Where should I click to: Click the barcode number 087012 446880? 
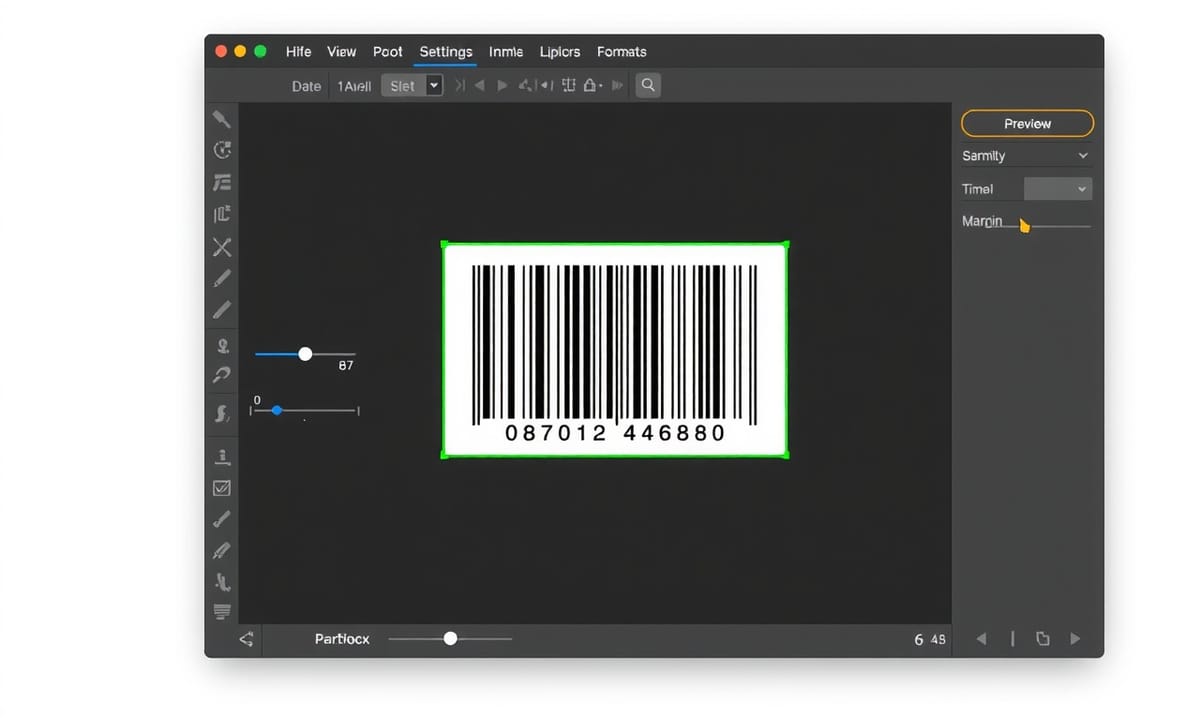[615, 433]
